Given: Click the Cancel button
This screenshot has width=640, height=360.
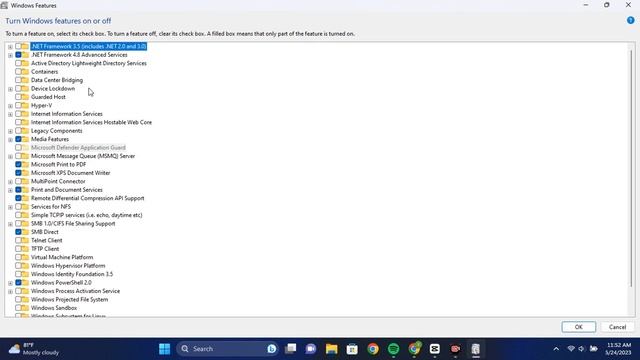Looking at the screenshot, I should coord(617,327).
